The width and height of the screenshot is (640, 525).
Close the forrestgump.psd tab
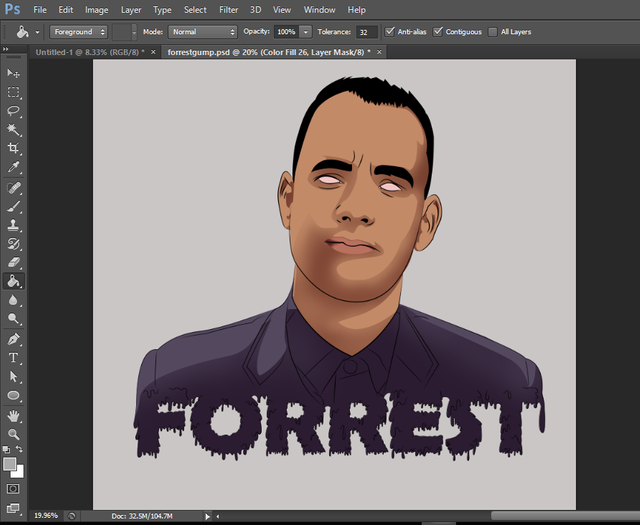[x=379, y=51]
